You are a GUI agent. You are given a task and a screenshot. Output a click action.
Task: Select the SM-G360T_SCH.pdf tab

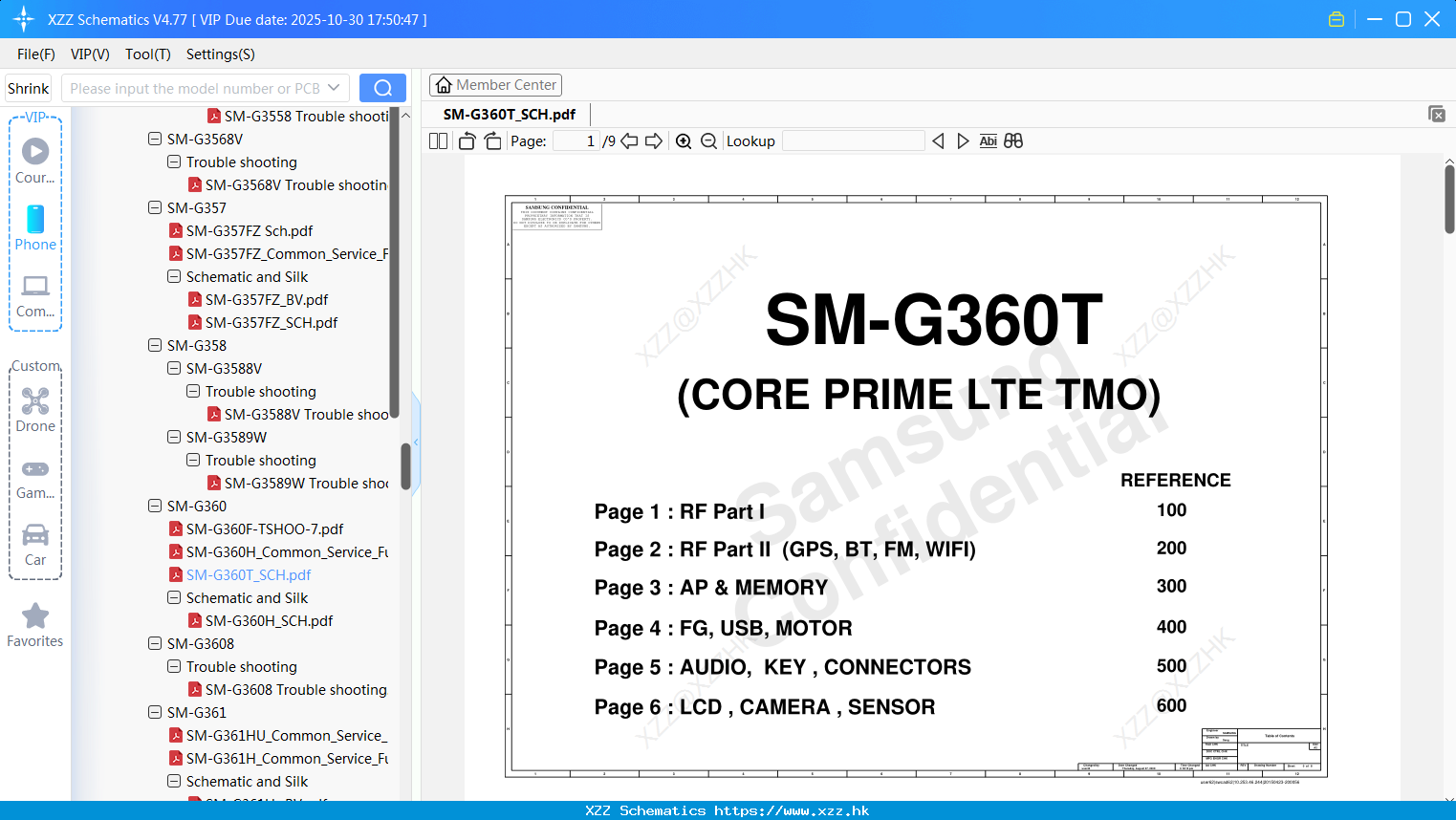pyautogui.click(x=510, y=115)
